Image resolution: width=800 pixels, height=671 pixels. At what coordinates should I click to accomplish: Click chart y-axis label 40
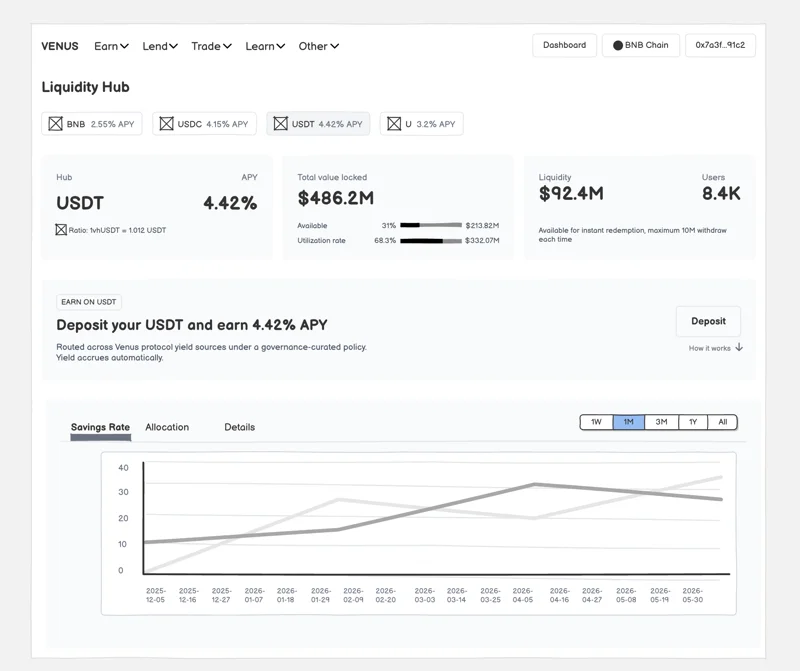(123, 467)
